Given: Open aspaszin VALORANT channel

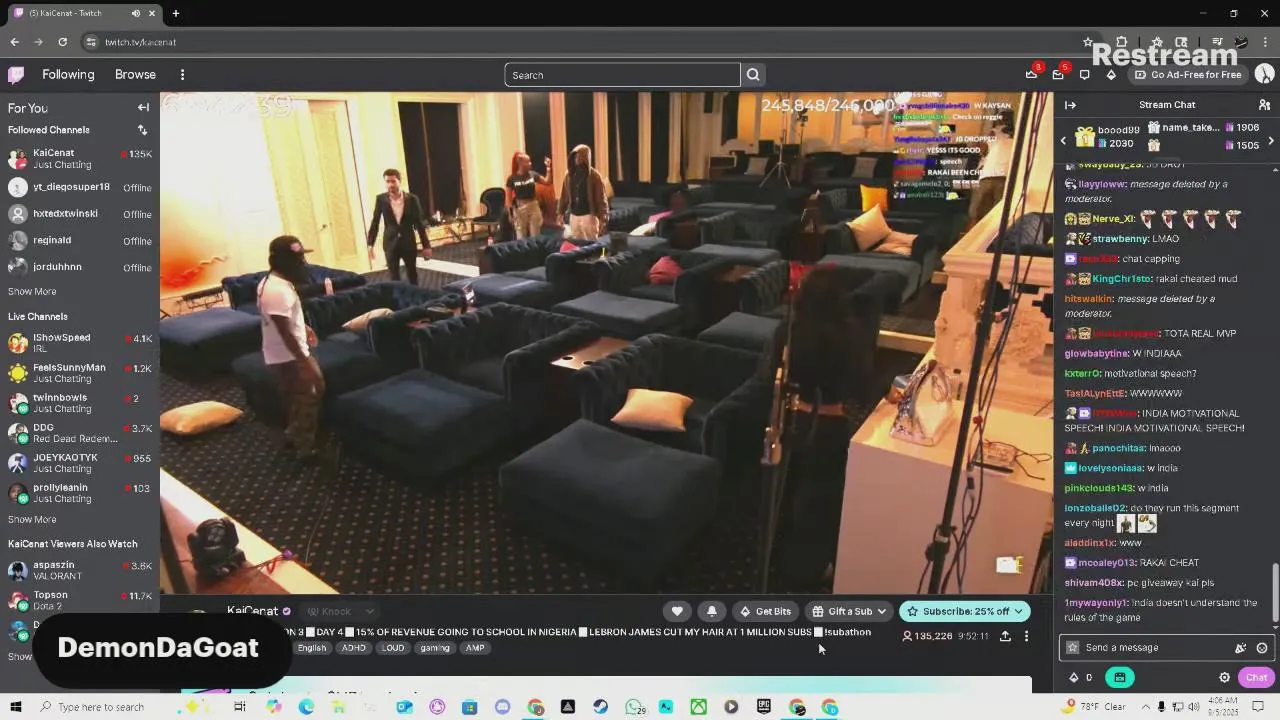Looking at the screenshot, I should 80,571.
